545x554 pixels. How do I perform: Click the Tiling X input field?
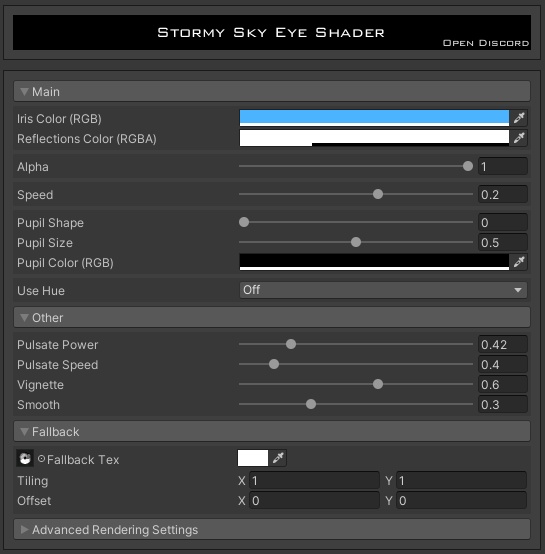pos(314,481)
